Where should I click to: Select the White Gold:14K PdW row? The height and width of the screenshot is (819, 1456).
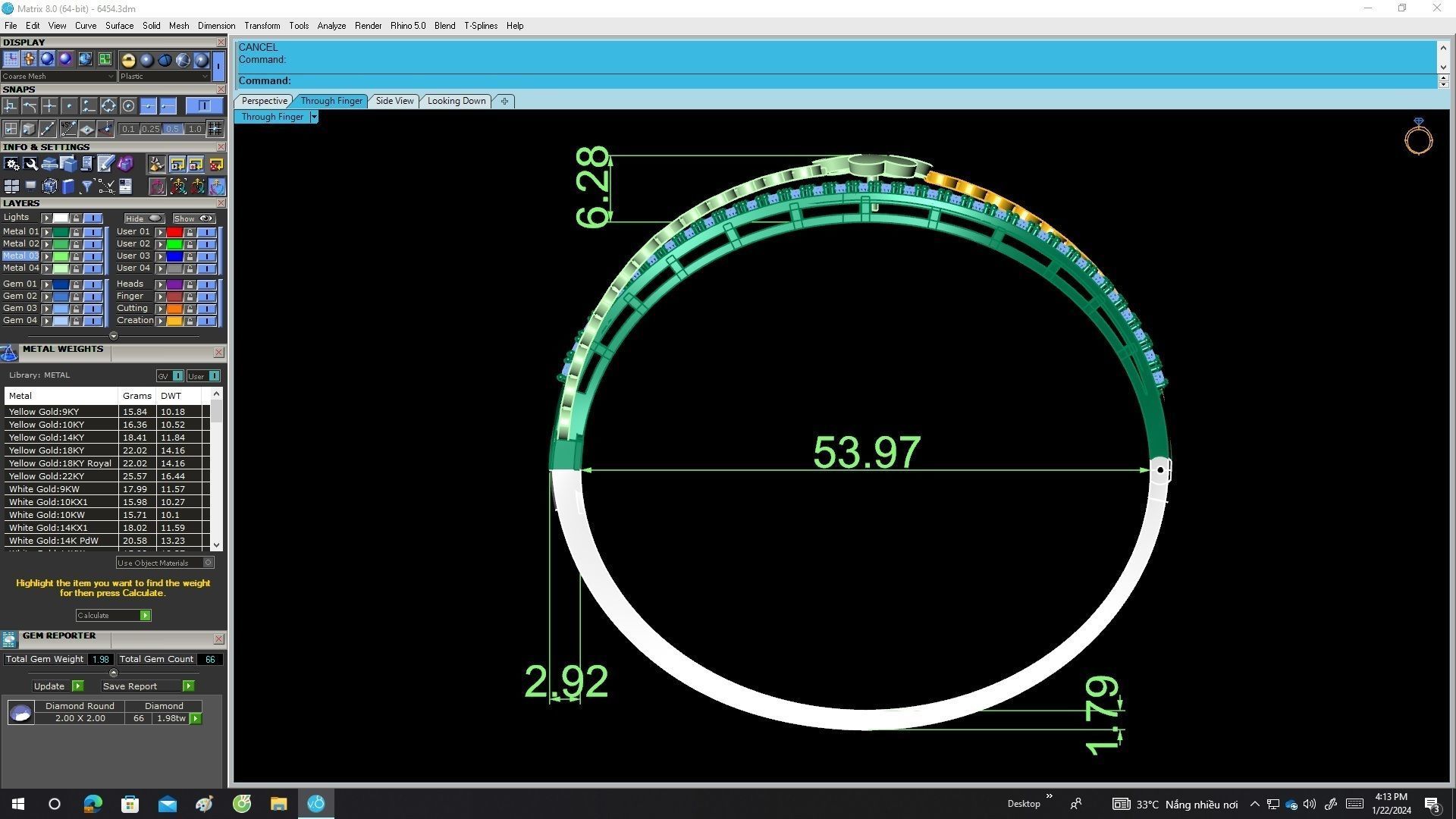tap(53, 541)
